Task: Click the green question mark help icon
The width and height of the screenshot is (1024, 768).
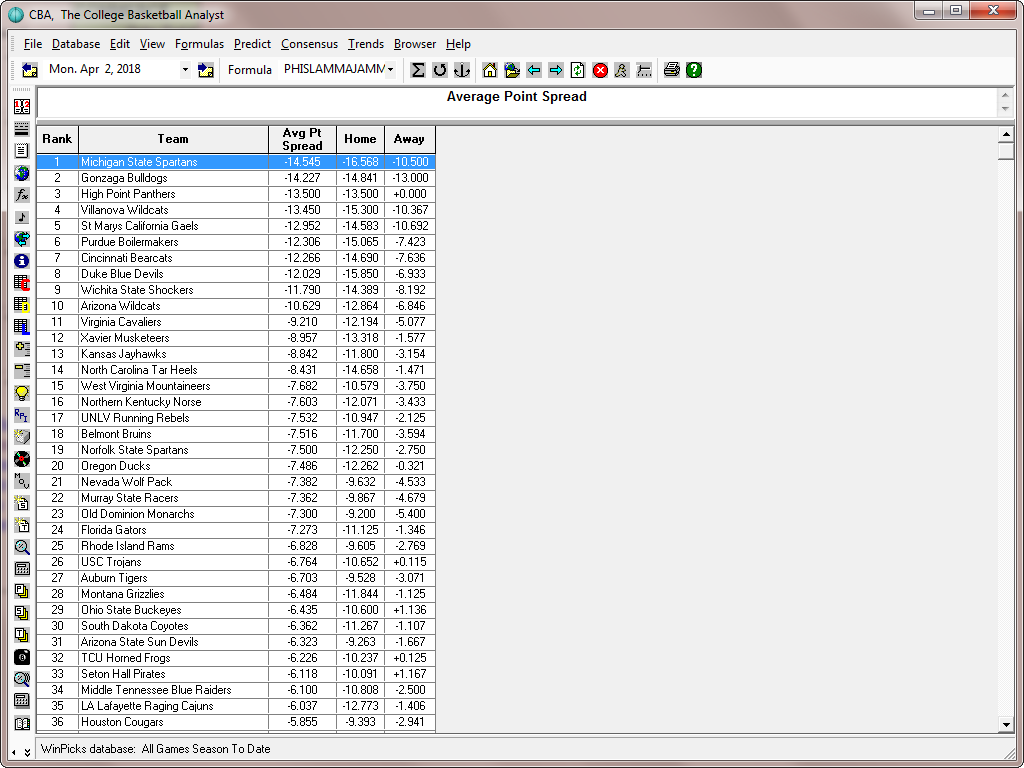Action: click(694, 70)
